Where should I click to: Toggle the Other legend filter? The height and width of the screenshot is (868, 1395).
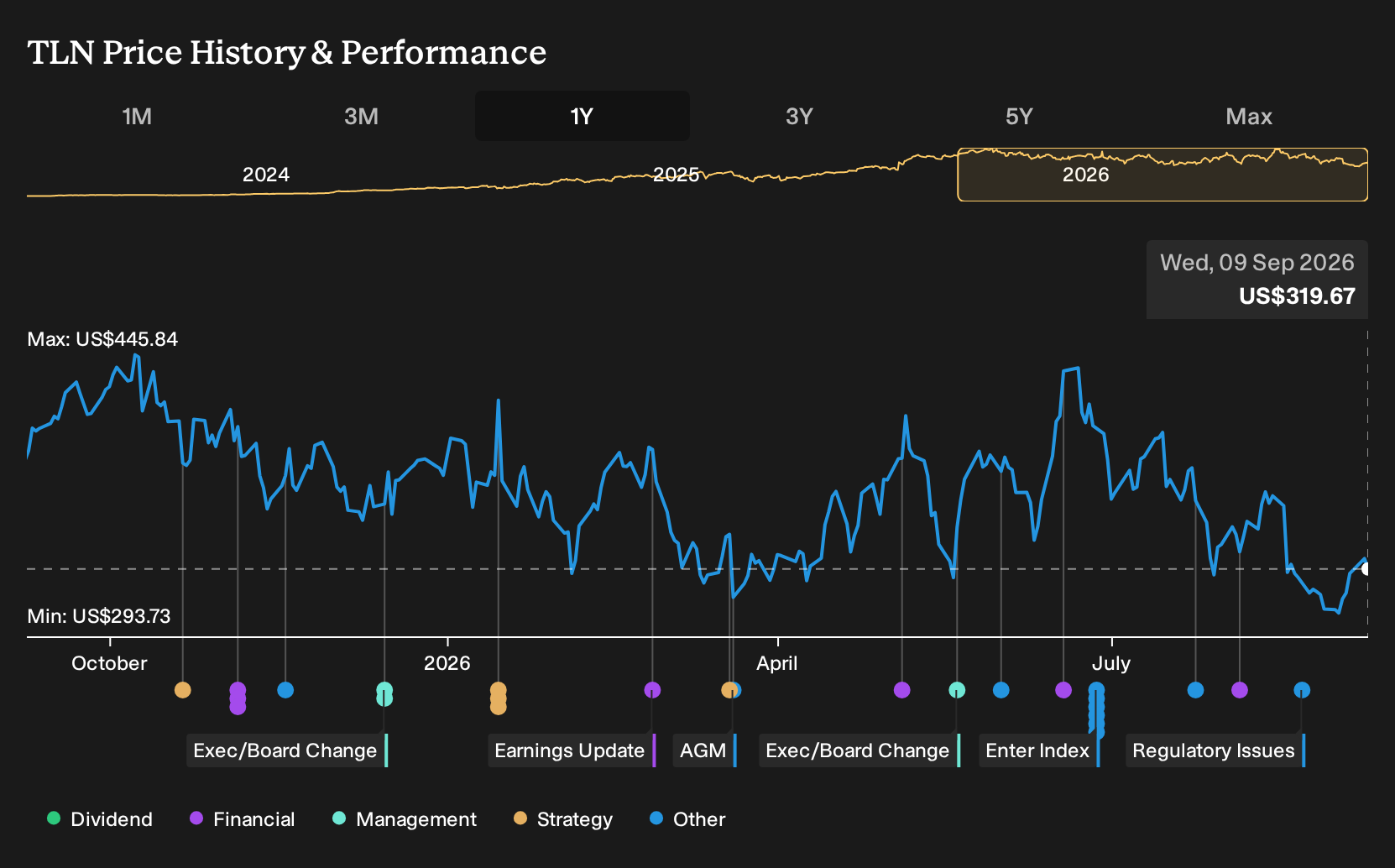click(687, 819)
